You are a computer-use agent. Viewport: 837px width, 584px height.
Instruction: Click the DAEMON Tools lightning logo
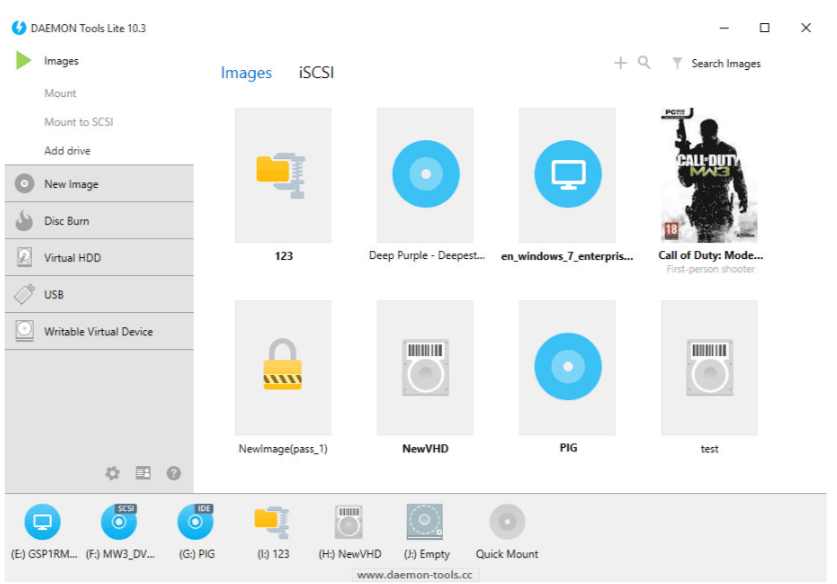click(x=19, y=28)
